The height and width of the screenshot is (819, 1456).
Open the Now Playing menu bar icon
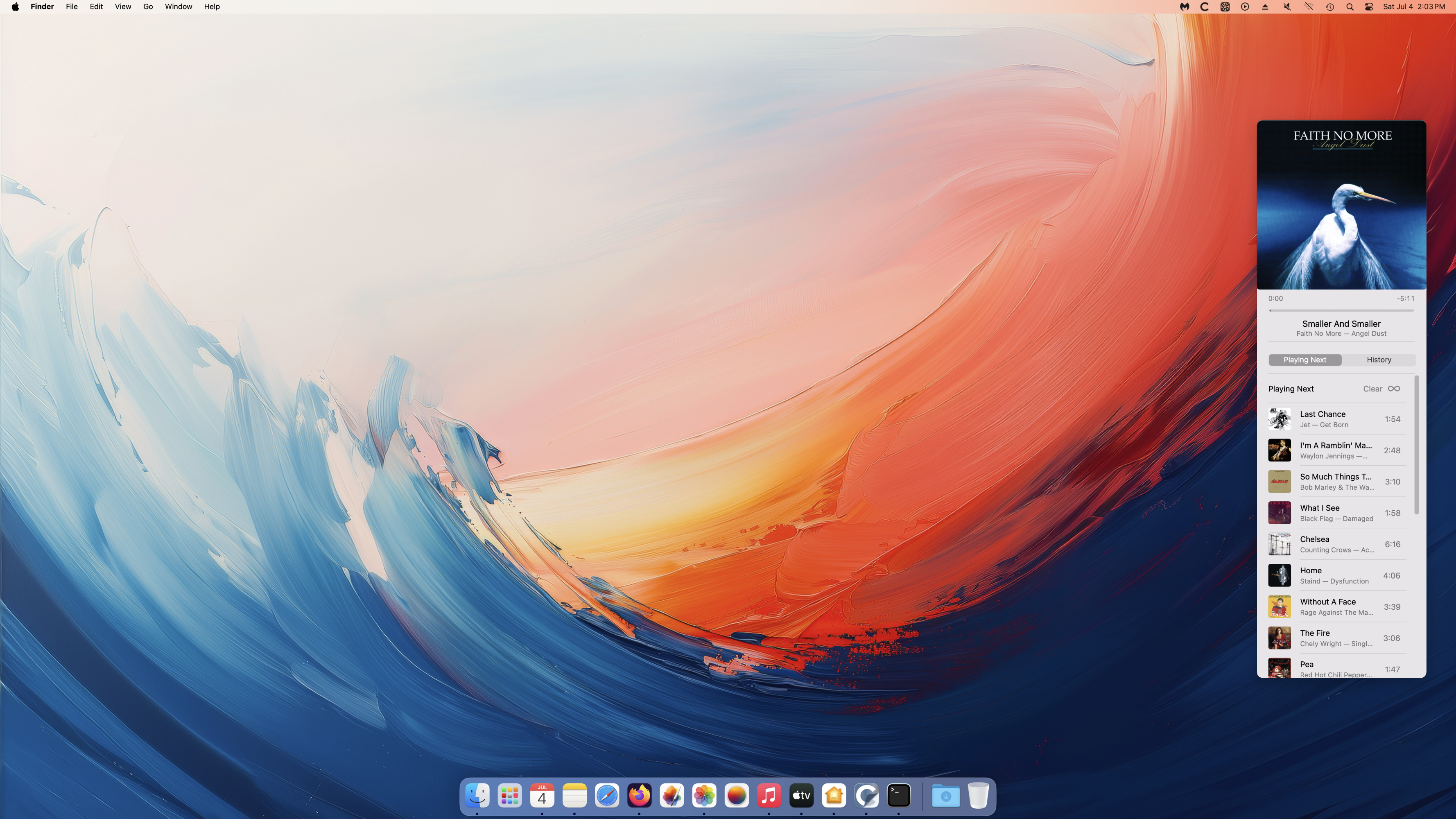[x=1245, y=7]
